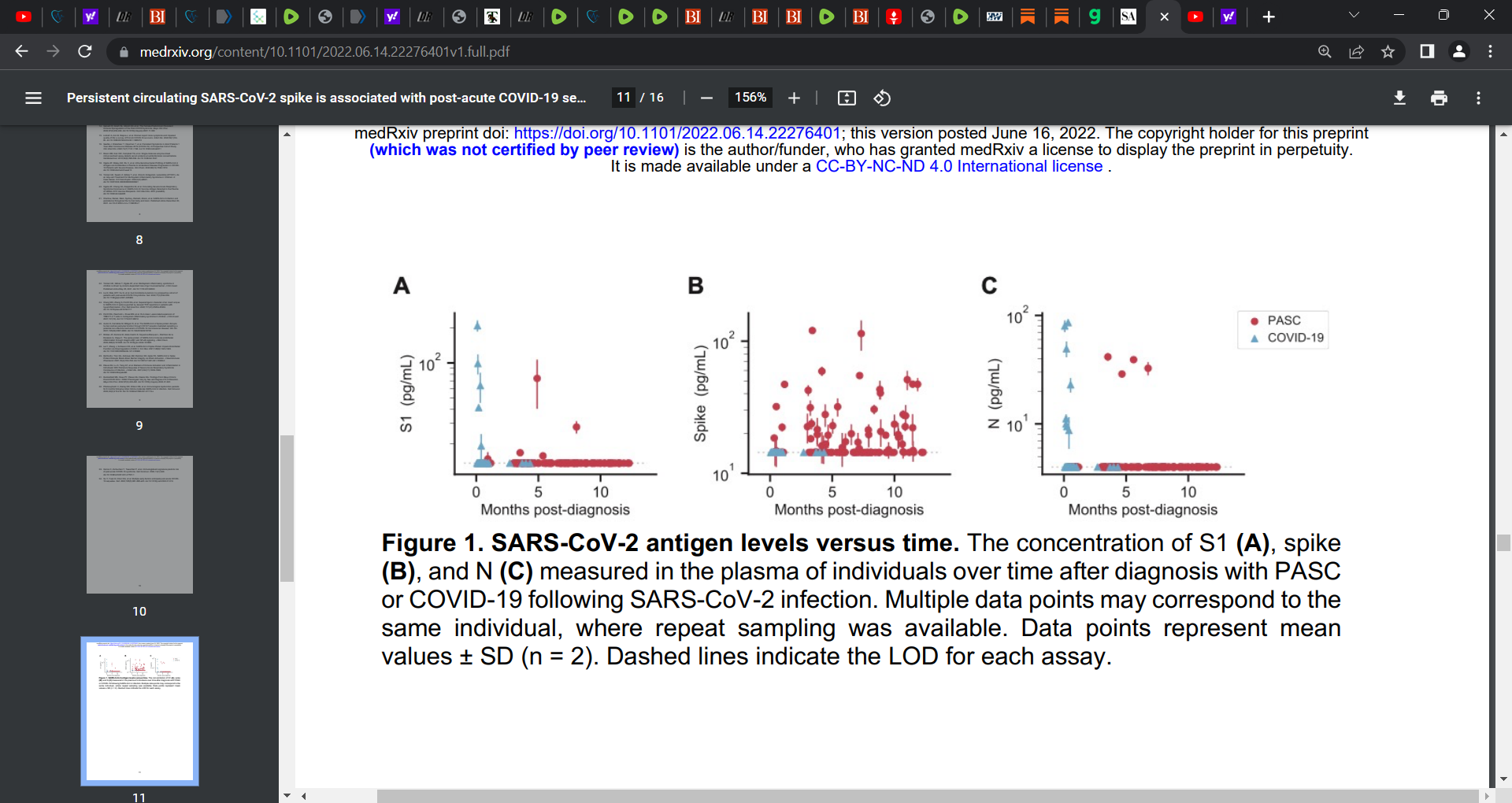Click the fit to page icon
The height and width of the screenshot is (803, 1512).
tap(847, 98)
